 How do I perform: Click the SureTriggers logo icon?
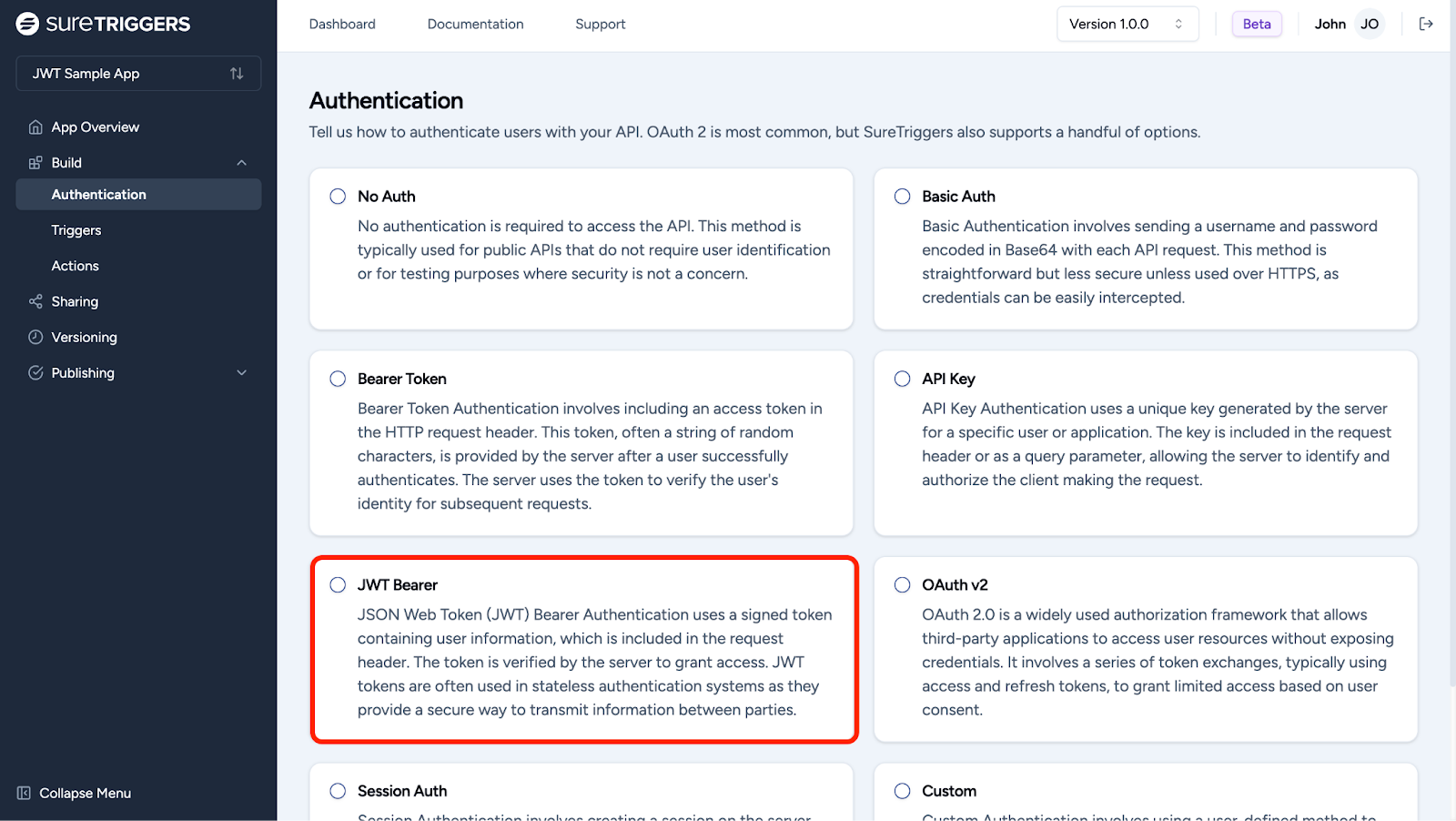(27, 24)
